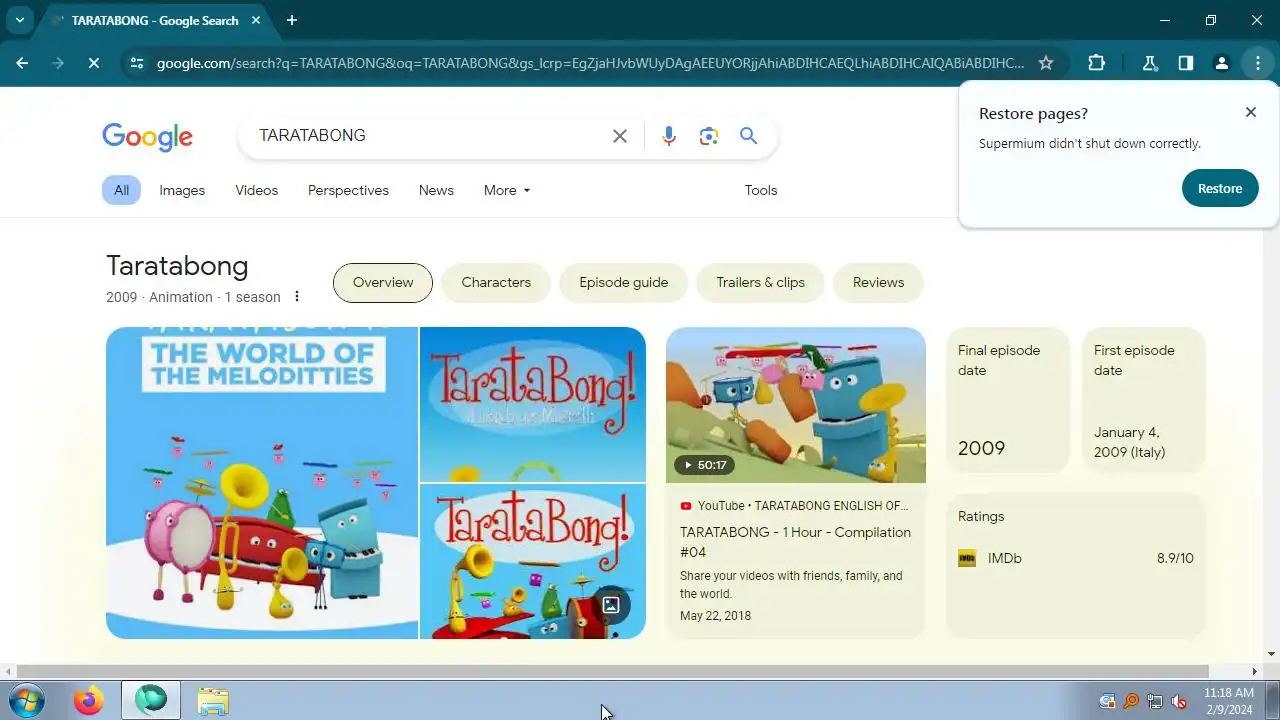
Task: Click the network tray icon
Action: (x=1155, y=701)
